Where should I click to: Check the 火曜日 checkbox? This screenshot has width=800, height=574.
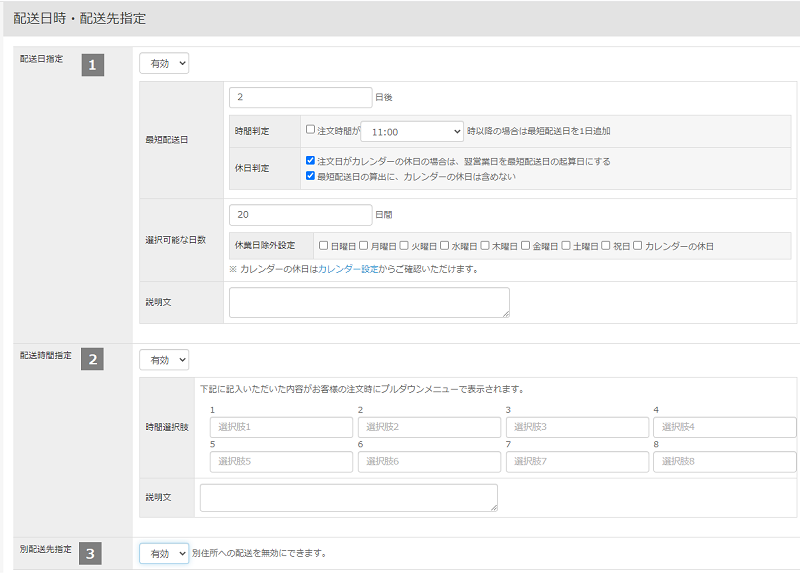click(404, 246)
